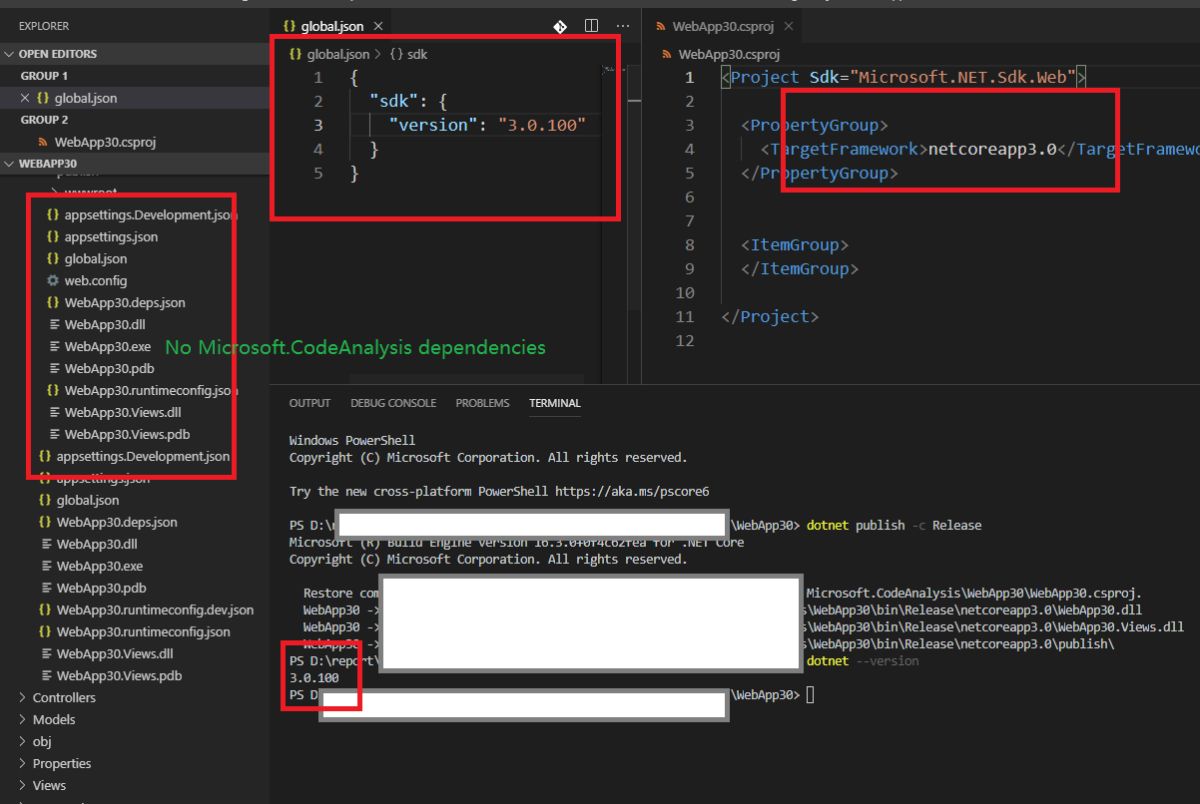
Task: Click the gear icon beside web.config
Action: coord(53,281)
